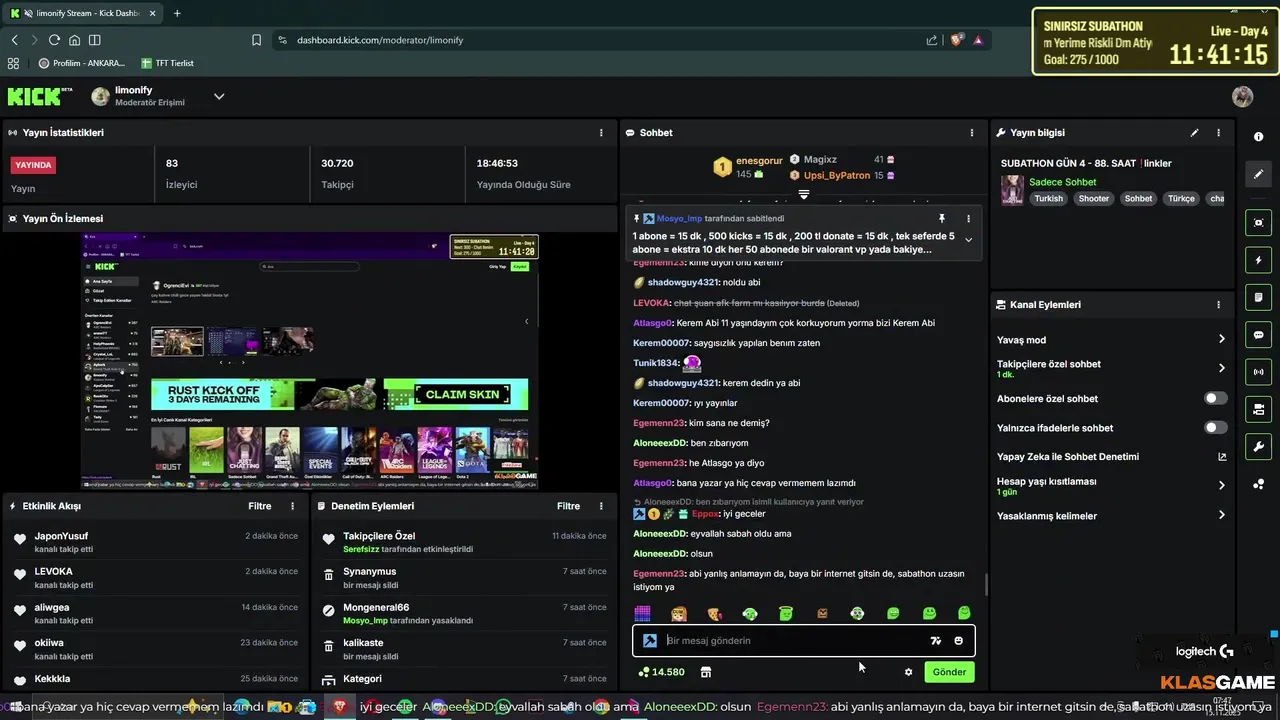This screenshot has height=720, width=1280.
Task: Open the TFT Tierlist bookmark
Action: click(x=167, y=63)
